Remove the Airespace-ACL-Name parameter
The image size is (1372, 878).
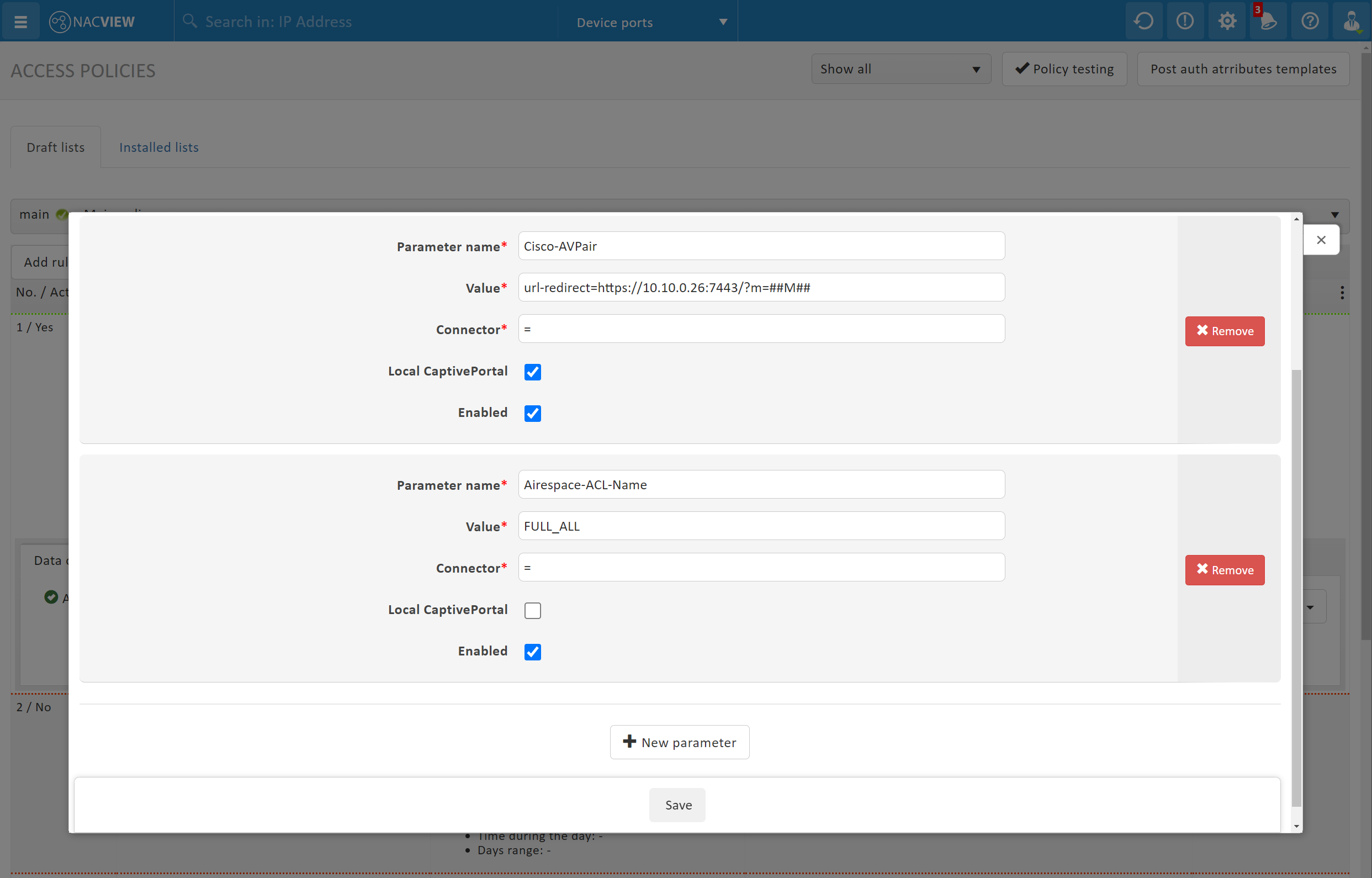click(1225, 569)
